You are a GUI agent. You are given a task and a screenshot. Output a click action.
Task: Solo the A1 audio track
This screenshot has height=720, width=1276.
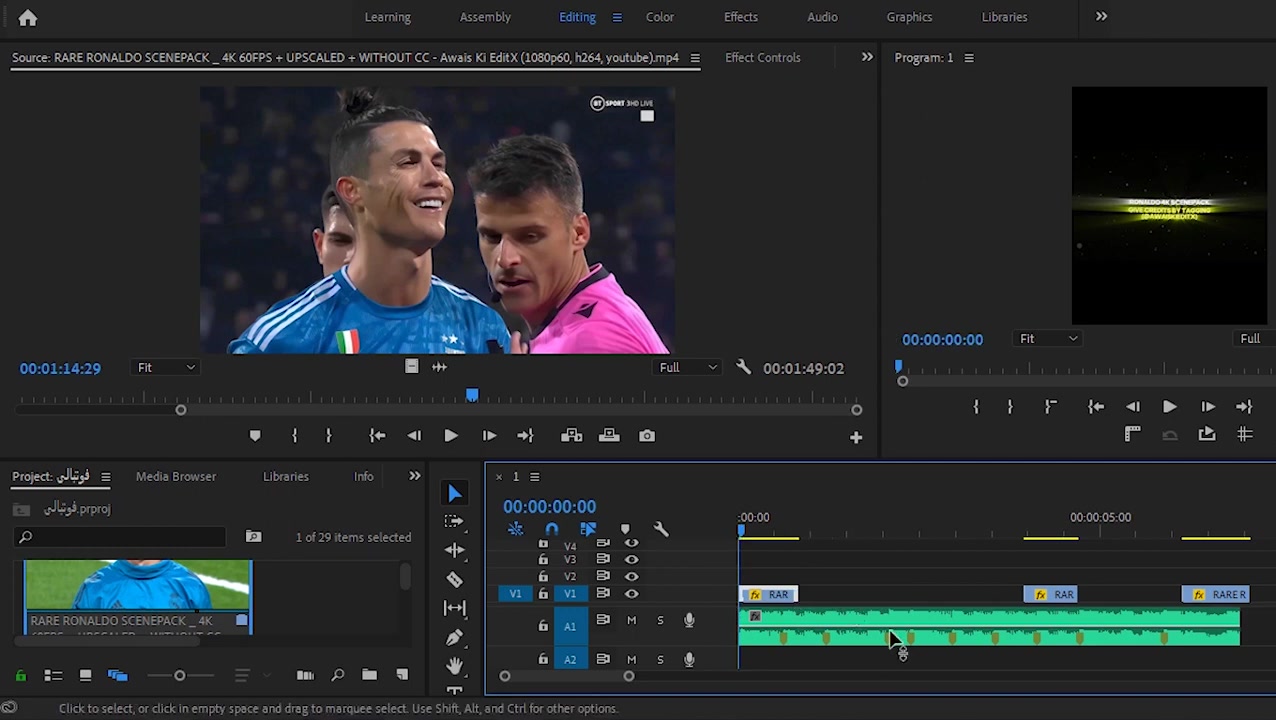click(x=660, y=621)
